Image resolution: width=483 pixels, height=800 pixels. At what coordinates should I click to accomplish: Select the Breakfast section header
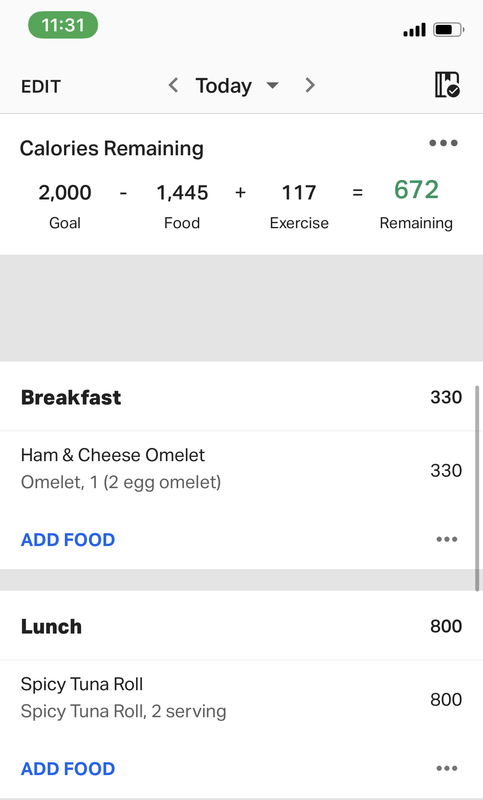tap(241, 397)
